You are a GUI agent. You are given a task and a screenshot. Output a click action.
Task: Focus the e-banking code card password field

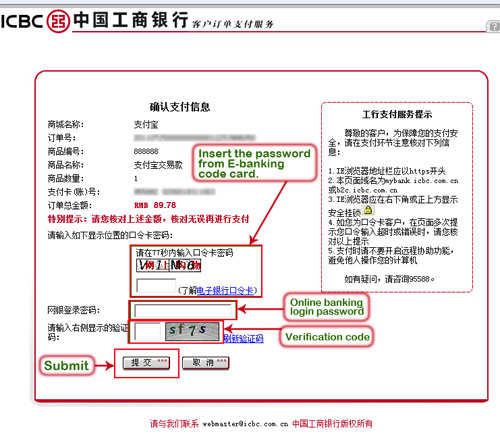click(x=156, y=286)
